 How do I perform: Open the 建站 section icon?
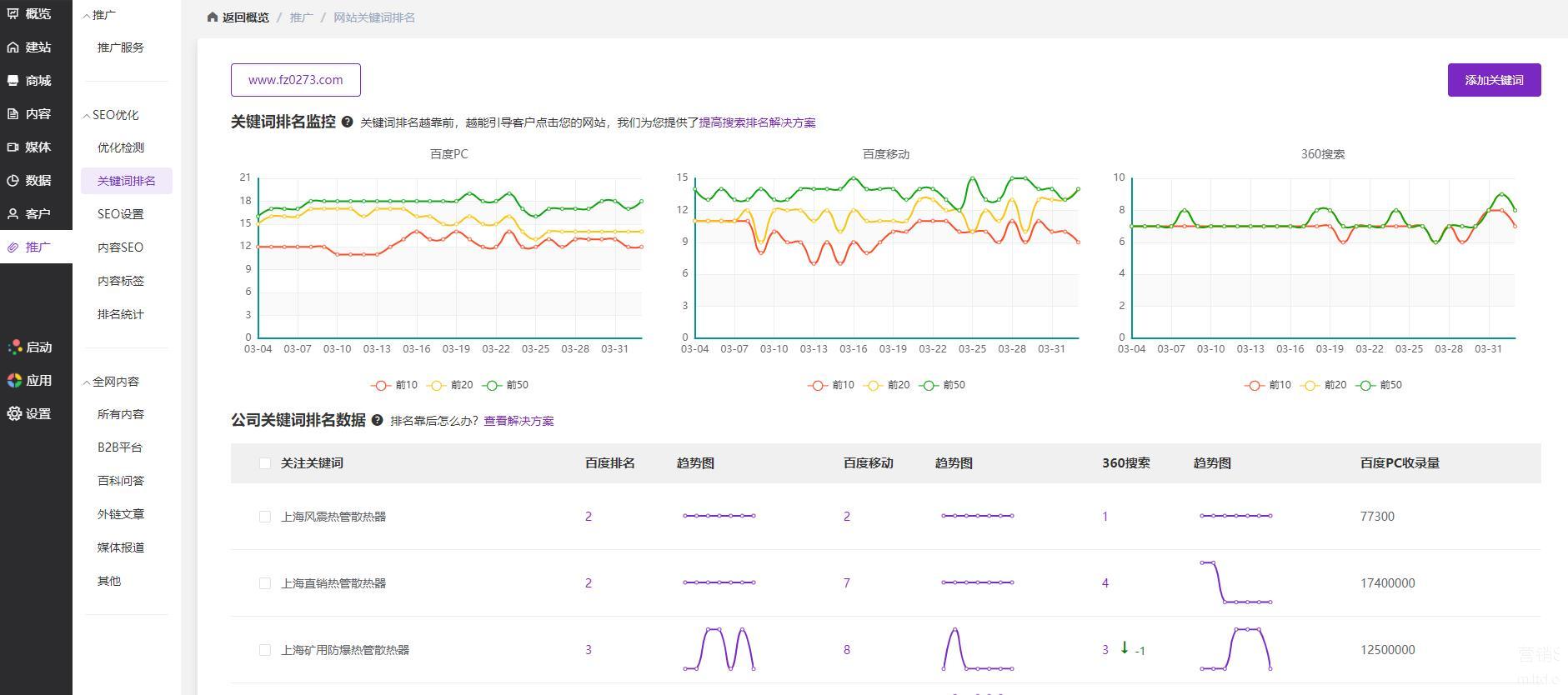(13, 47)
